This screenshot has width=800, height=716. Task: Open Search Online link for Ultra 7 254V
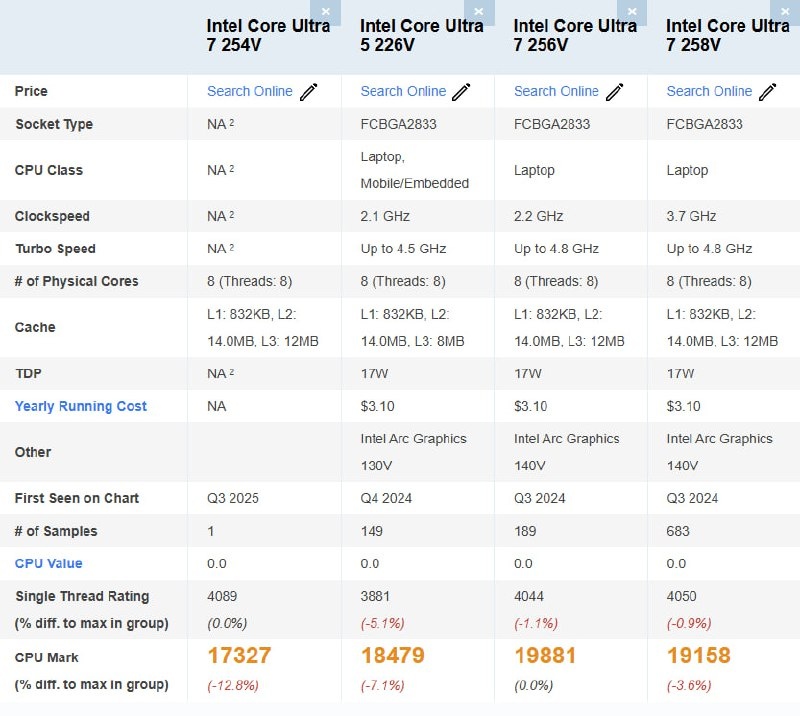(x=249, y=91)
